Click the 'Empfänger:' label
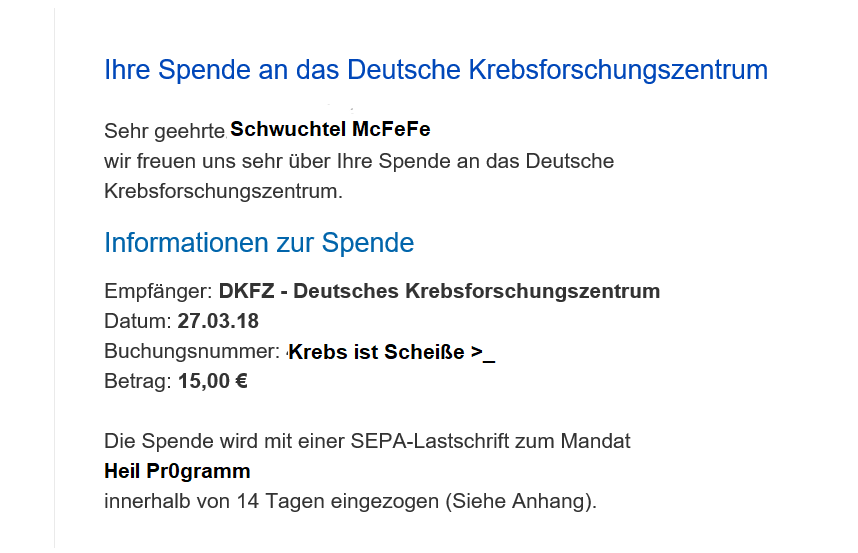This screenshot has height=553, width=858. 158,292
